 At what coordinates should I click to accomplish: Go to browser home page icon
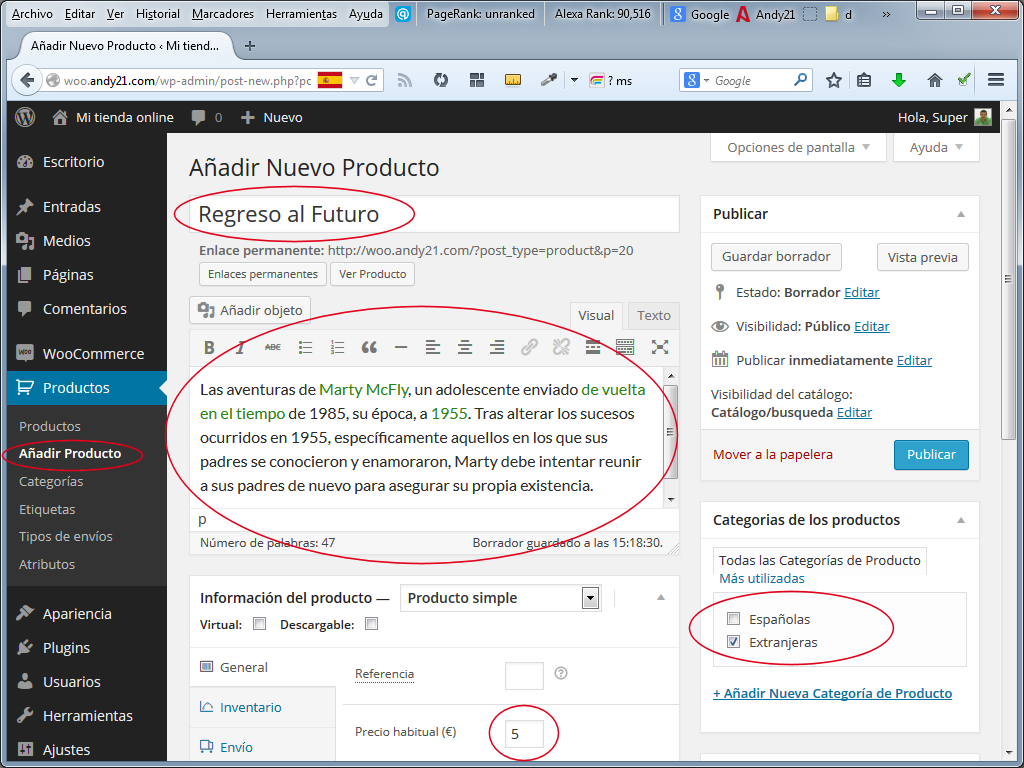935,80
